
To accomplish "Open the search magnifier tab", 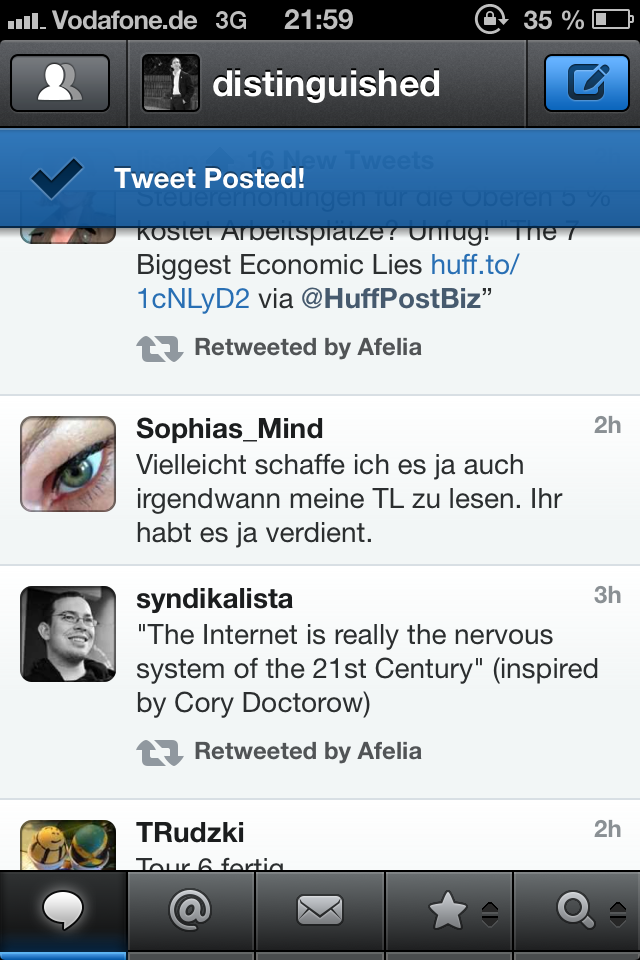I will pyautogui.click(x=574, y=910).
